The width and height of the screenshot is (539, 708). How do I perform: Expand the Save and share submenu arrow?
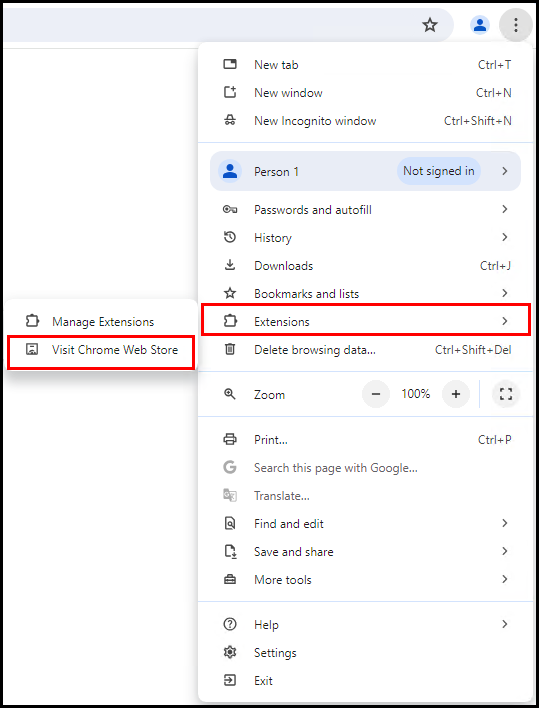[x=505, y=551]
